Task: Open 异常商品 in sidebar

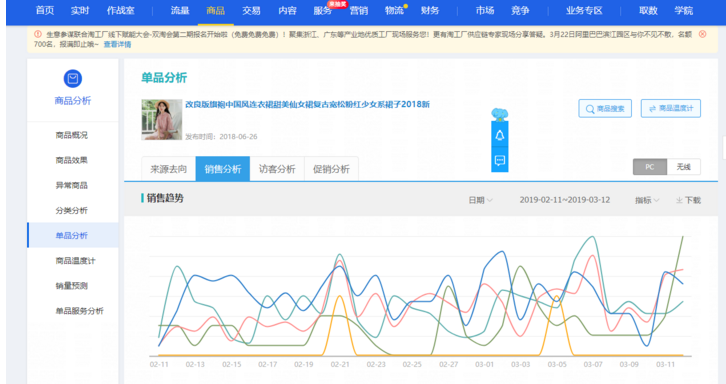Action: 72,185
